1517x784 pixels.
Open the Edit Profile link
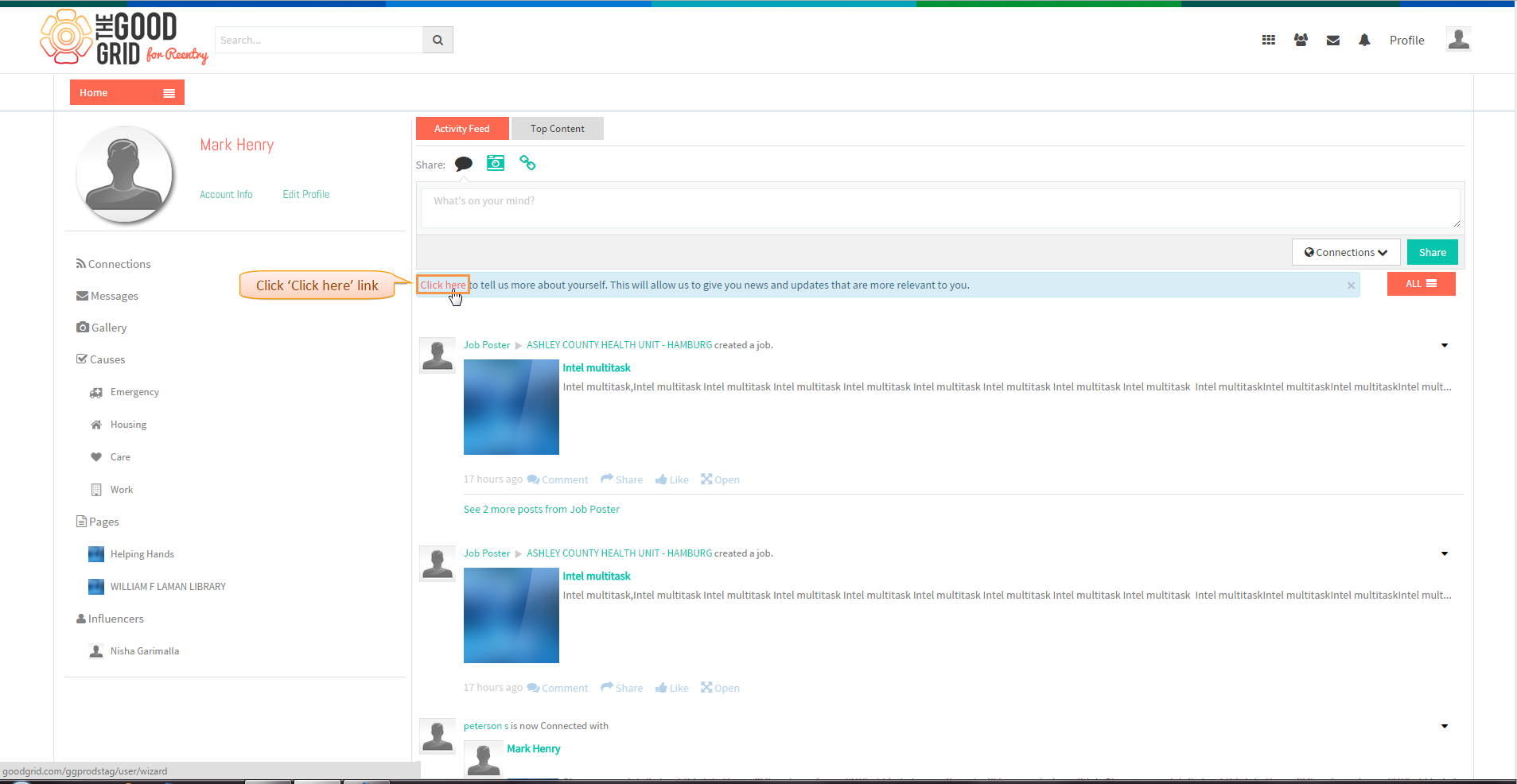(x=306, y=194)
